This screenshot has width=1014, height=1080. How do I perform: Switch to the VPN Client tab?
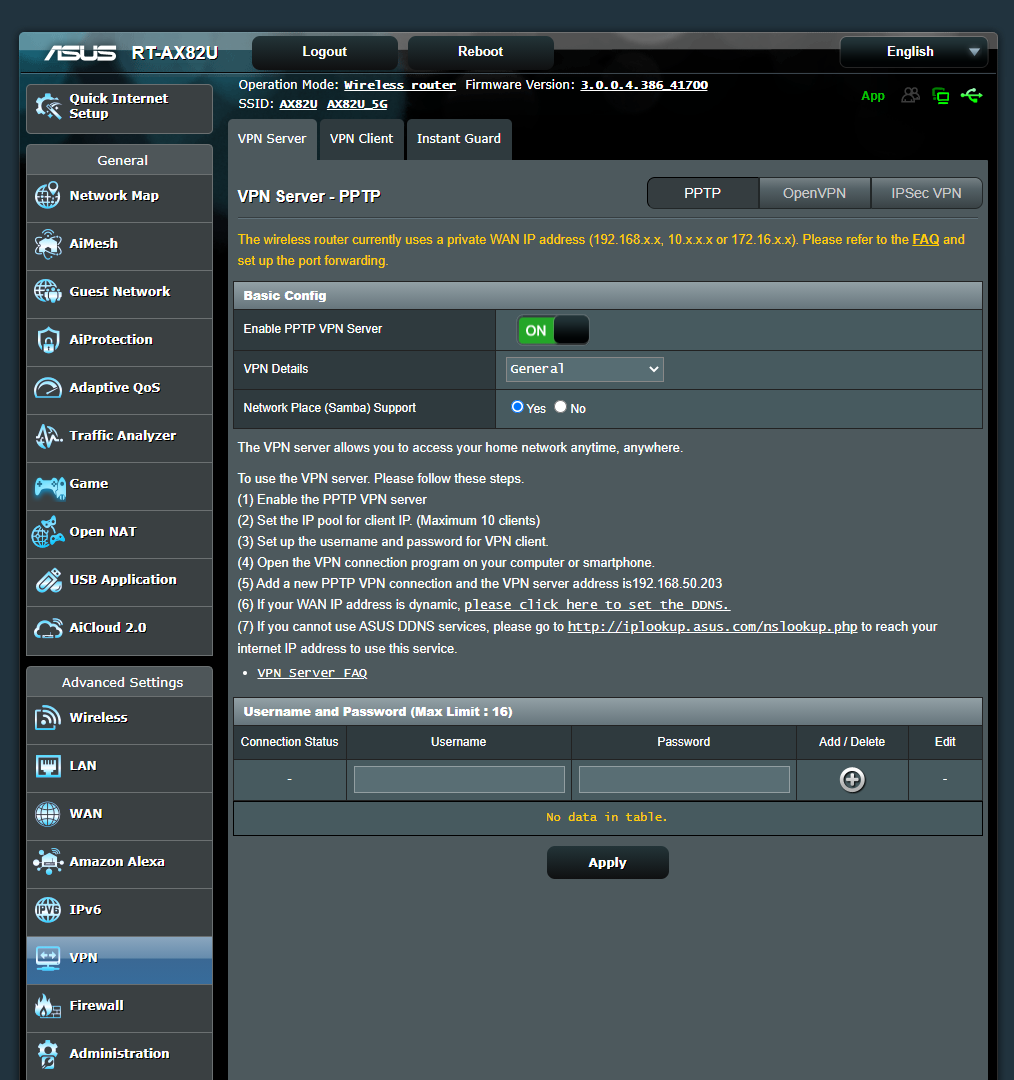(362, 139)
